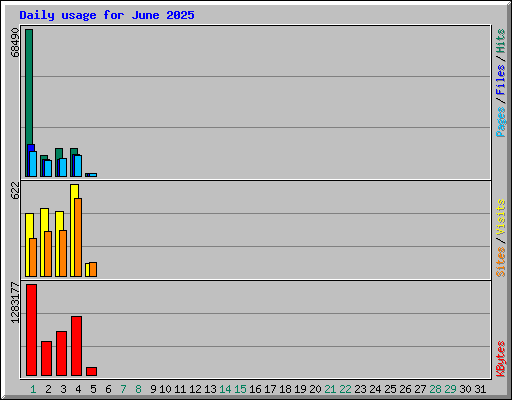512x400 pixels.
Task: Click green weekend day label 15
Action: (240, 389)
